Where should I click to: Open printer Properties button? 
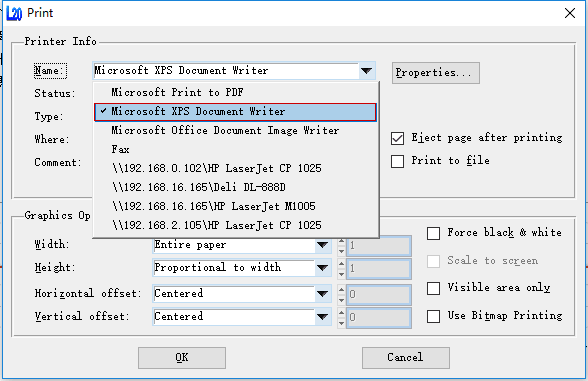pos(435,73)
